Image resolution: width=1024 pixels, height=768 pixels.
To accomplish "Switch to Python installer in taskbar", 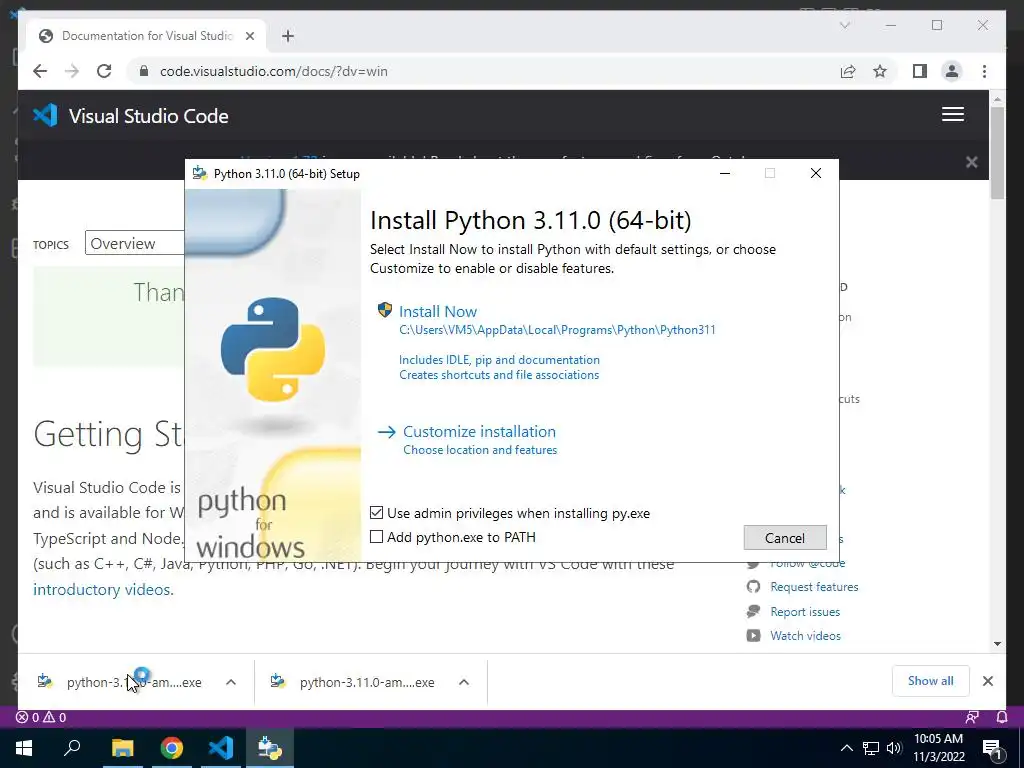I will tap(270, 748).
